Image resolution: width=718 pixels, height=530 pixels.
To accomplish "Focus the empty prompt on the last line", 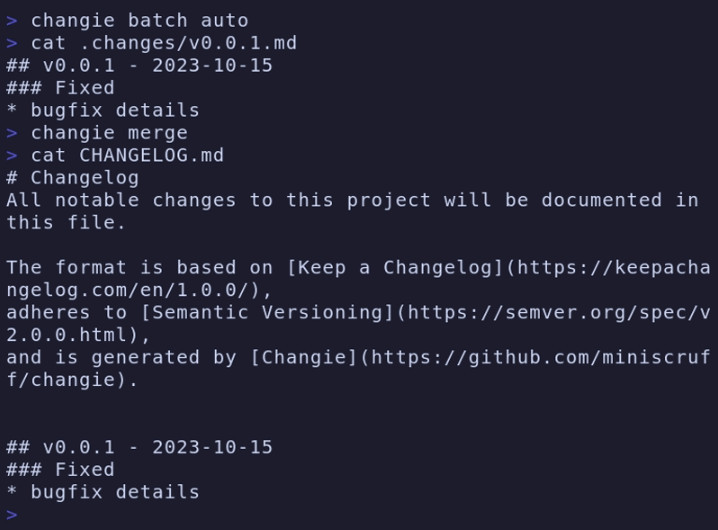I will tap(12, 515).
